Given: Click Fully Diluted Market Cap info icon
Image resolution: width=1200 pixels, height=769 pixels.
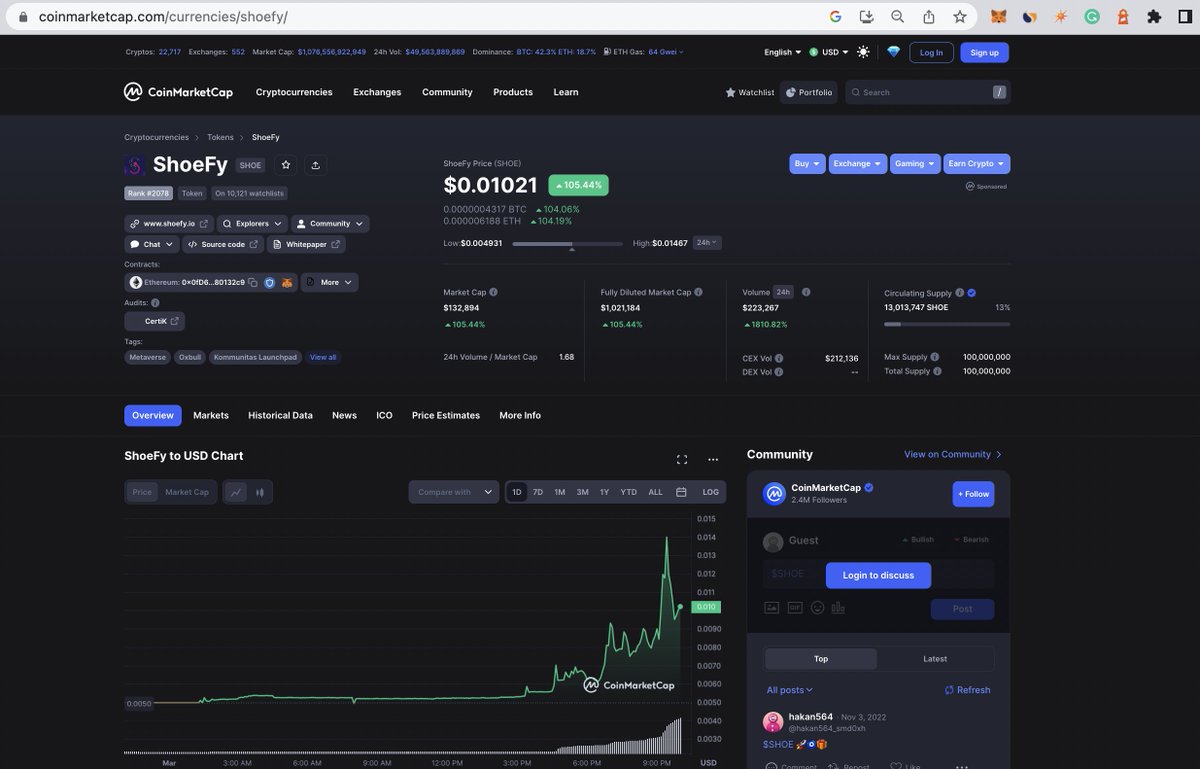Looking at the screenshot, I should point(698,292).
